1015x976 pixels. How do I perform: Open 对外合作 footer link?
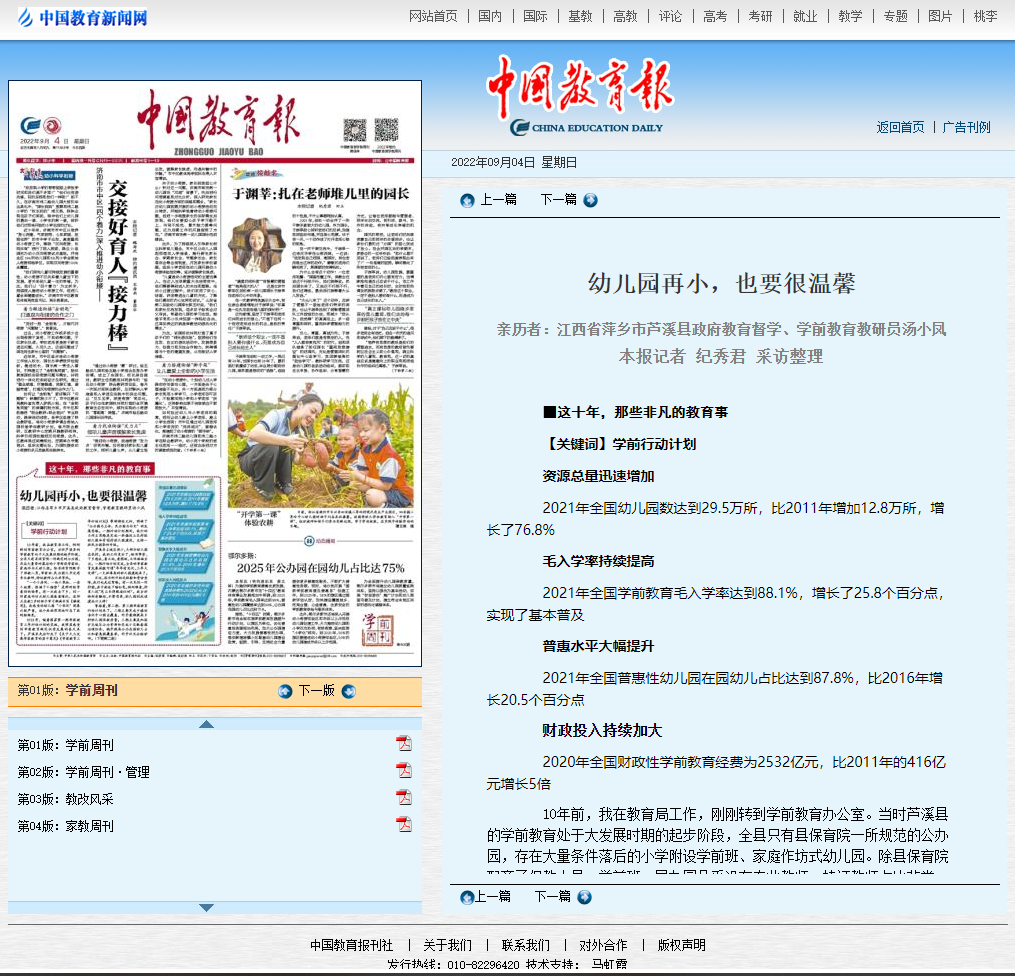point(603,946)
